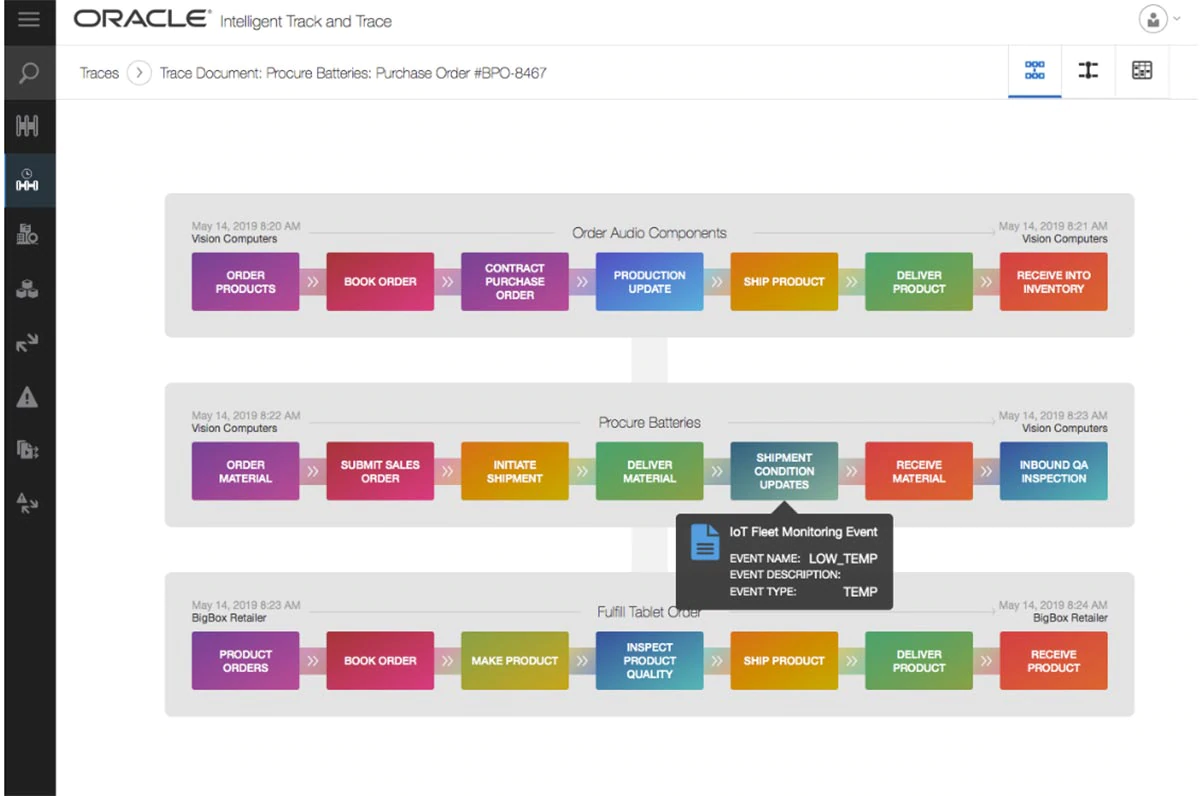Click the Inspect Product Quality step
Viewport: 1200px width, 796px height.
[x=649, y=661]
